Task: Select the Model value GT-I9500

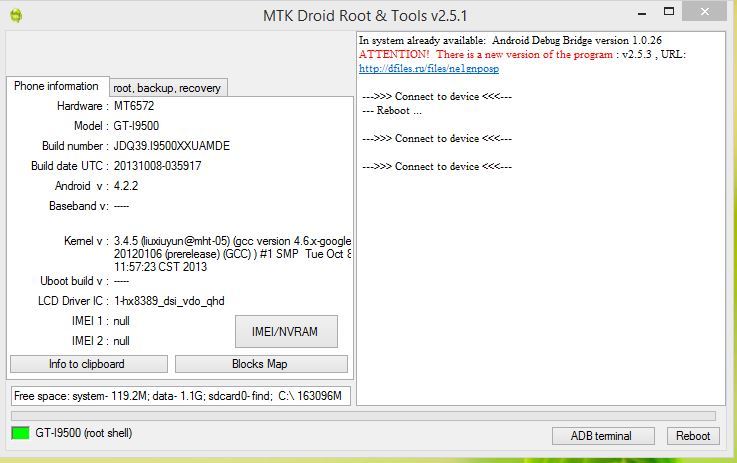Action: coord(136,126)
